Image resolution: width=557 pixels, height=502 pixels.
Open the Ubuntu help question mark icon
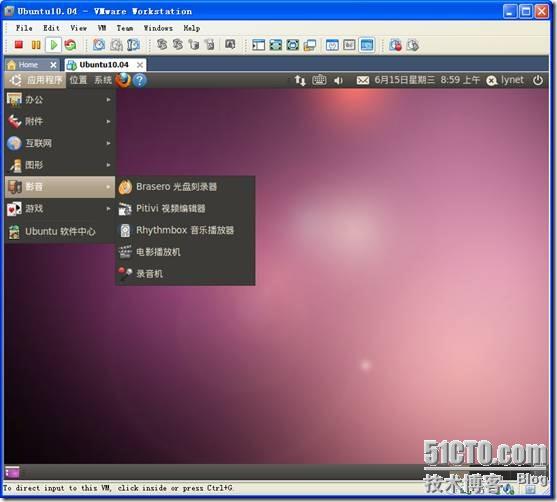(140, 80)
